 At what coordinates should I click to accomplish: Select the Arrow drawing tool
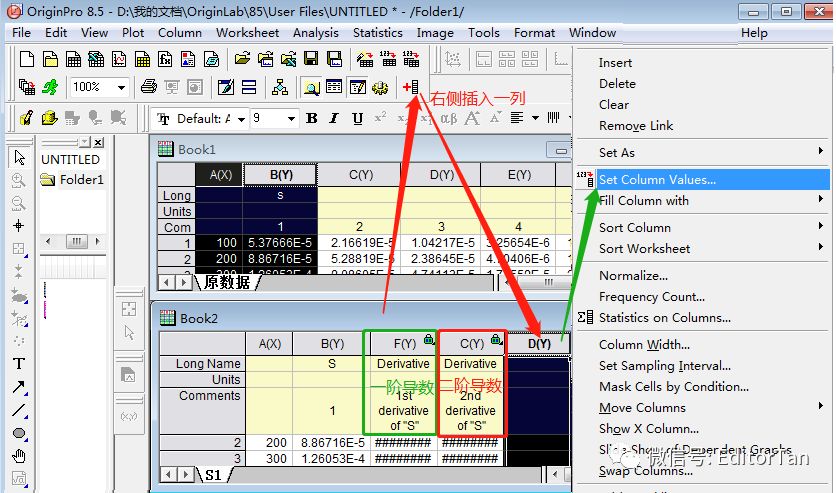[x=19, y=387]
